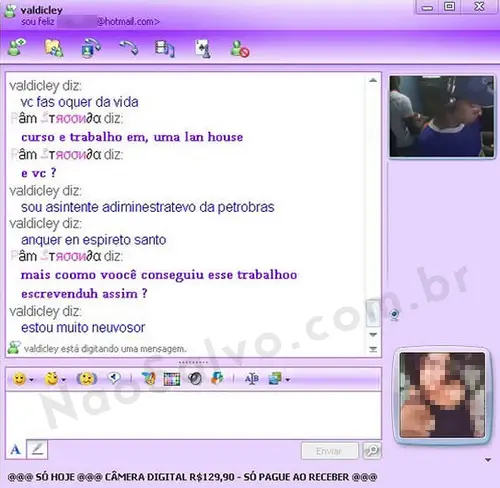Image resolution: width=500 pixels, height=488 pixels.
Task: Click the MSN buddy icon in title bar
Action: point(10,11)
